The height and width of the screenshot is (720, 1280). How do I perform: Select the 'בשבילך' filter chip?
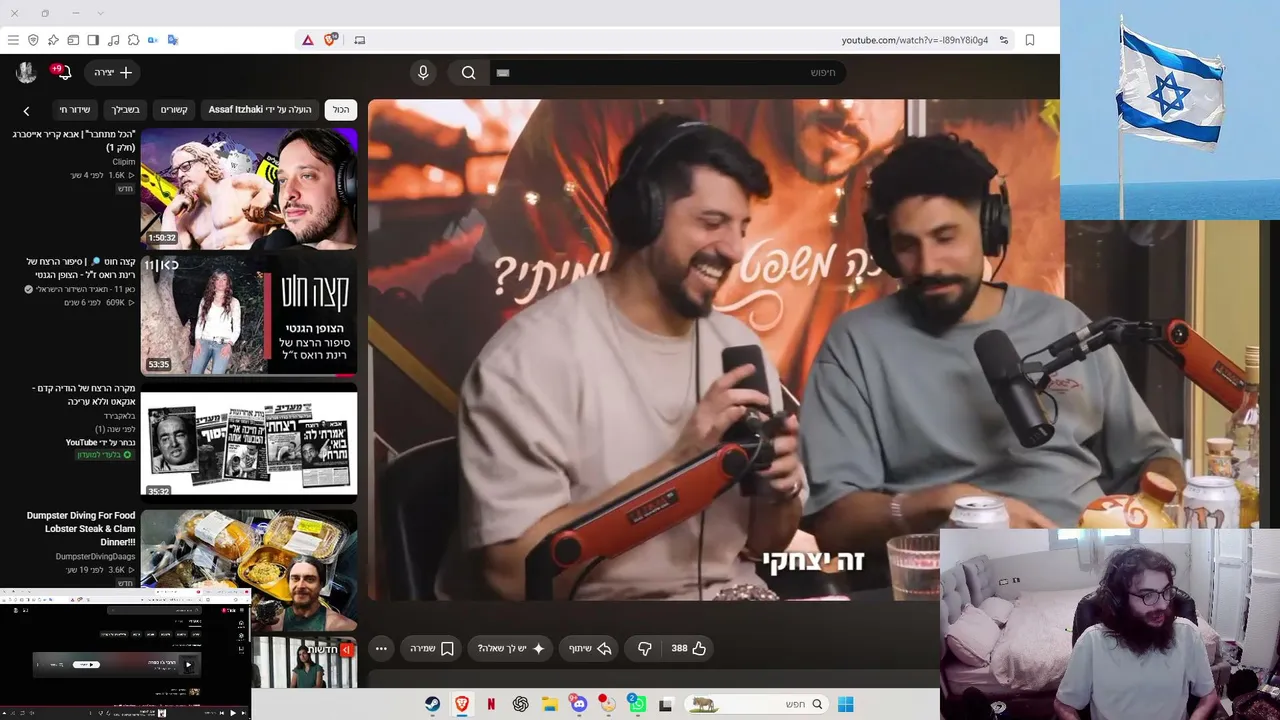click(x=126, y=110)
